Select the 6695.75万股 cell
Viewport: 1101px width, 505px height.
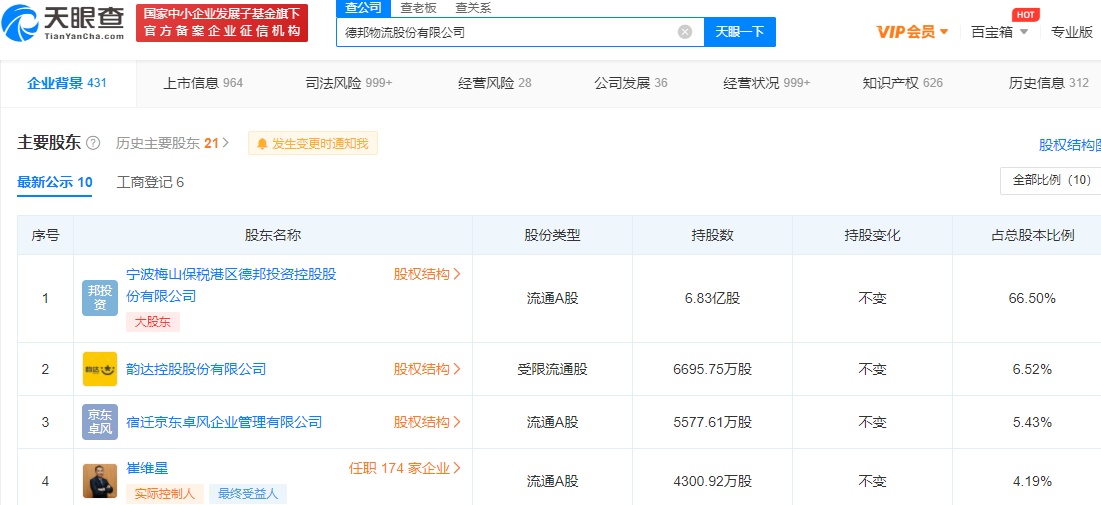click(x=712, y=369)
